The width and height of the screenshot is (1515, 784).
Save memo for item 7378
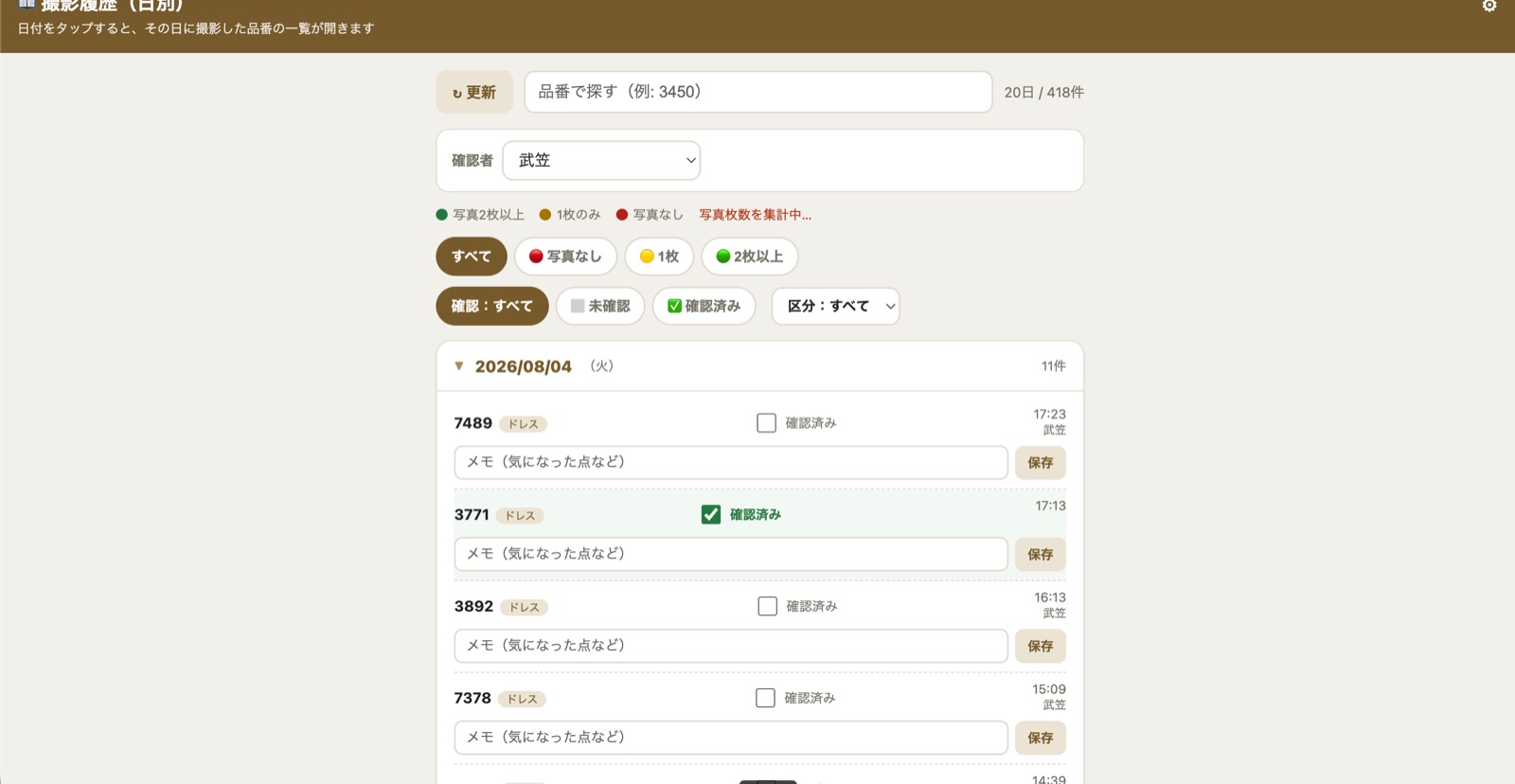[1041, 738]
